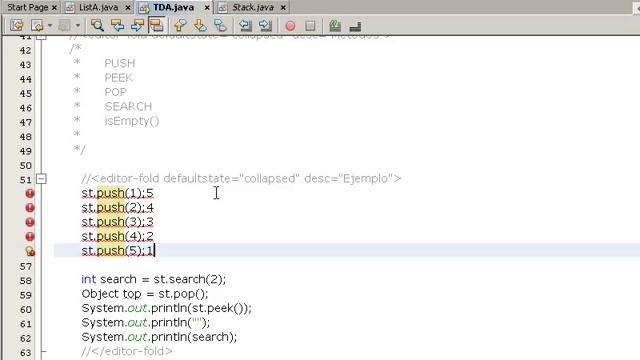Click error marker beside st.push(3);3 line
This screenshot has width=640, height=360.
click(x=30, y=222)
